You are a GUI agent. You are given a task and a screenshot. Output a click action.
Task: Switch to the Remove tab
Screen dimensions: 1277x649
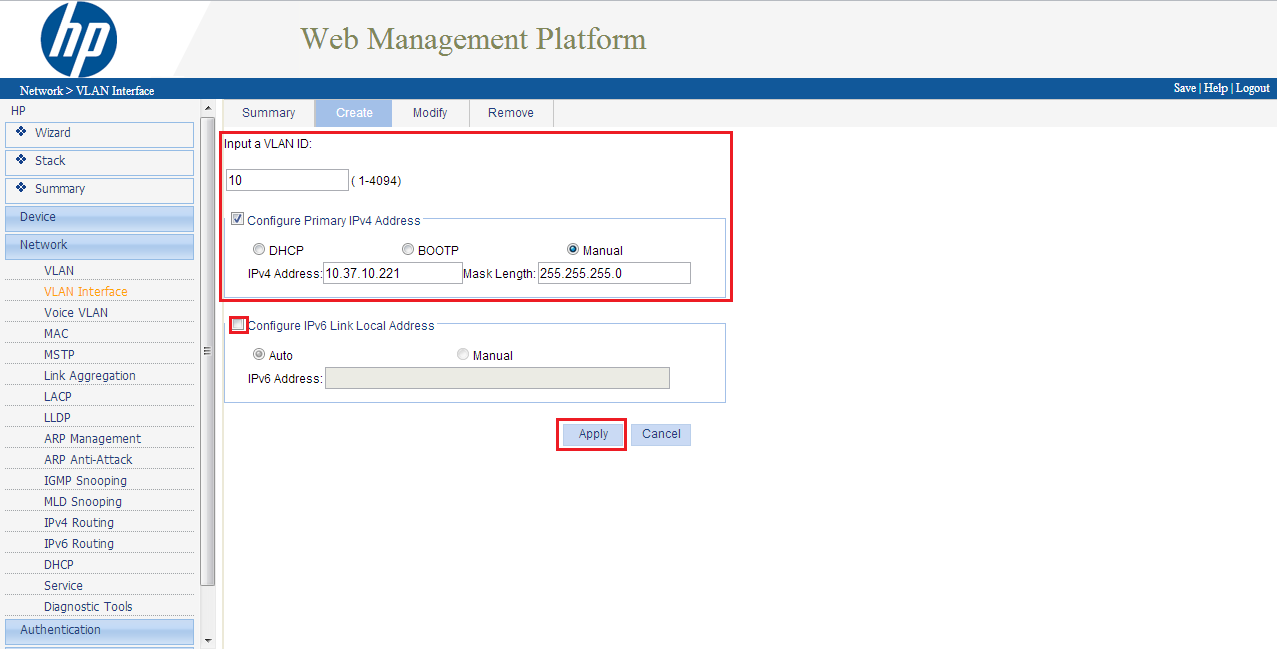(511, 113)
